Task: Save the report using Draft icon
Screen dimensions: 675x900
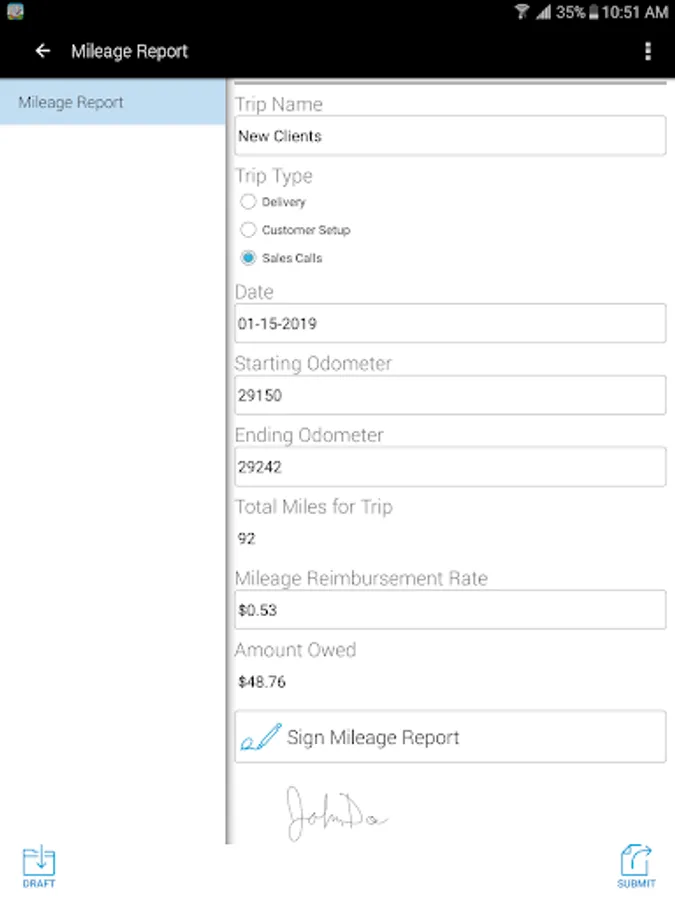Action: 39,867
